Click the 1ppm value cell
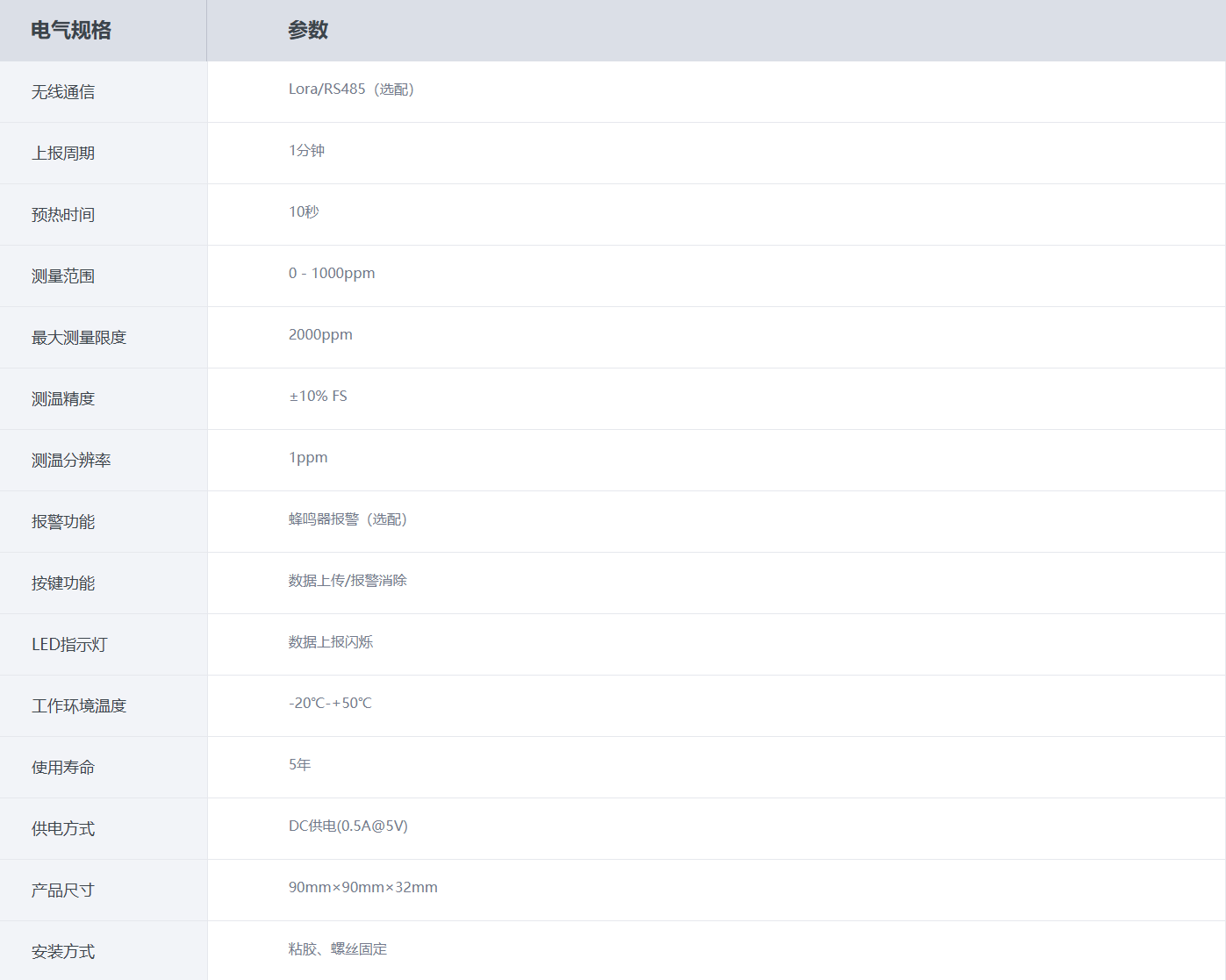This screenshot has width=1226, height=980. tap(308, 458)
